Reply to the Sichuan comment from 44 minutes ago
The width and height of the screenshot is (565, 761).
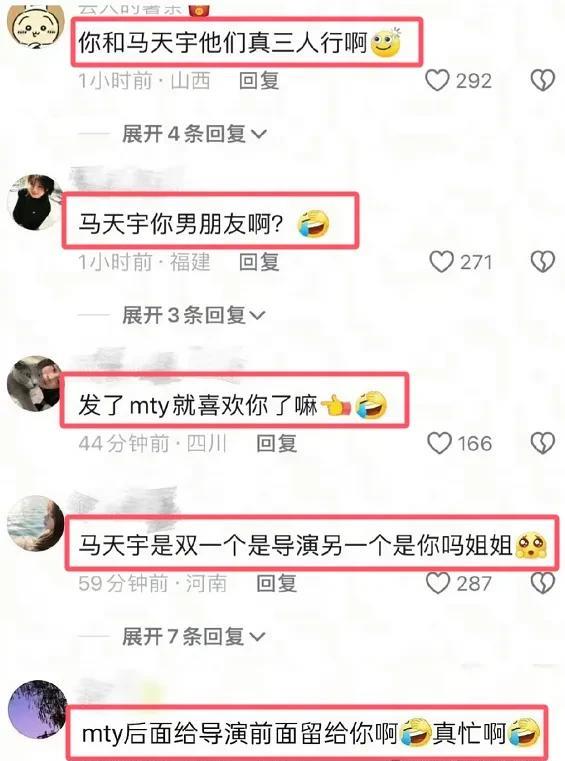[276, 443]
